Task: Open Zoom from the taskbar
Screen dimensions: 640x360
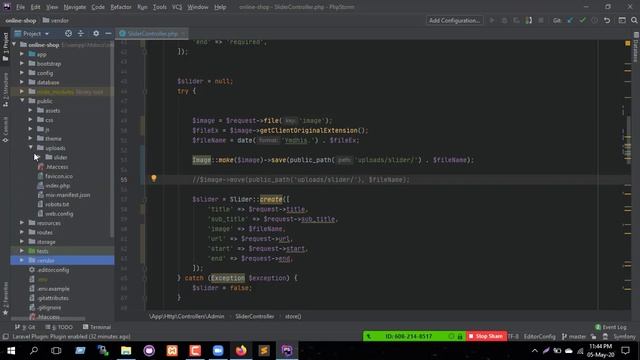Action: coord(218,351)
